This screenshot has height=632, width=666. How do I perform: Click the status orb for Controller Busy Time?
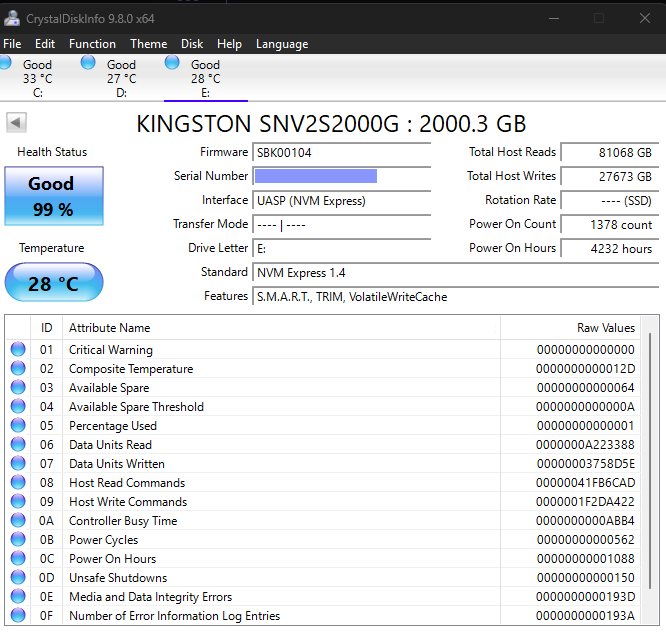18,520
